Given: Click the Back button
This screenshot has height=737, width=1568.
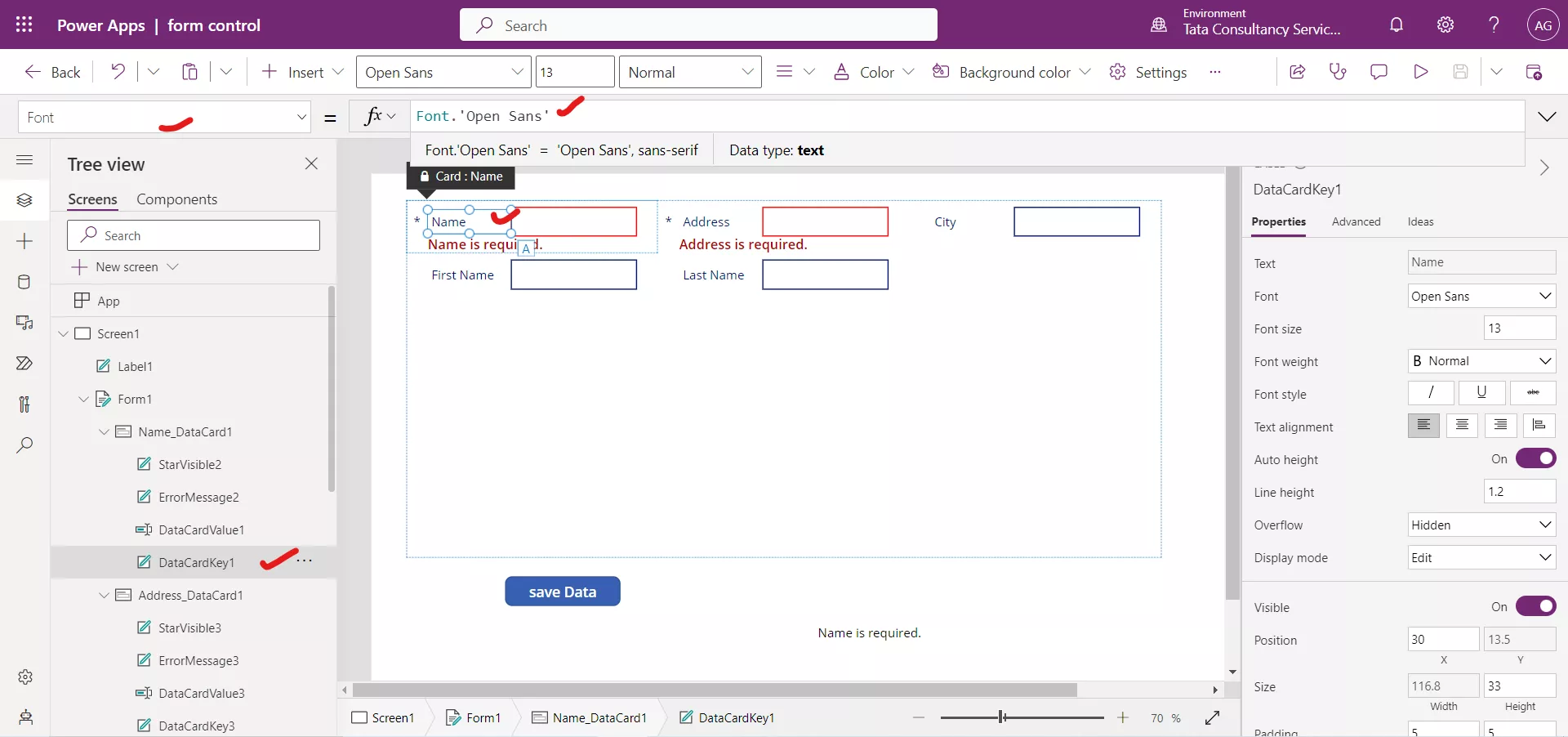Looking at the screenshot, I should pos(51,72).
